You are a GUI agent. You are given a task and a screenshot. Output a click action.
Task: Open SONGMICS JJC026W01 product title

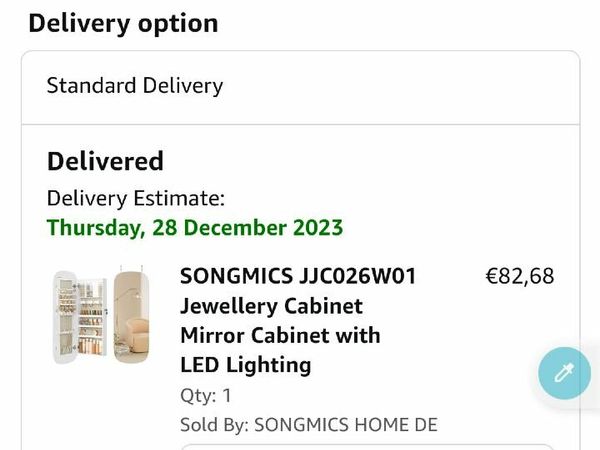297,276
